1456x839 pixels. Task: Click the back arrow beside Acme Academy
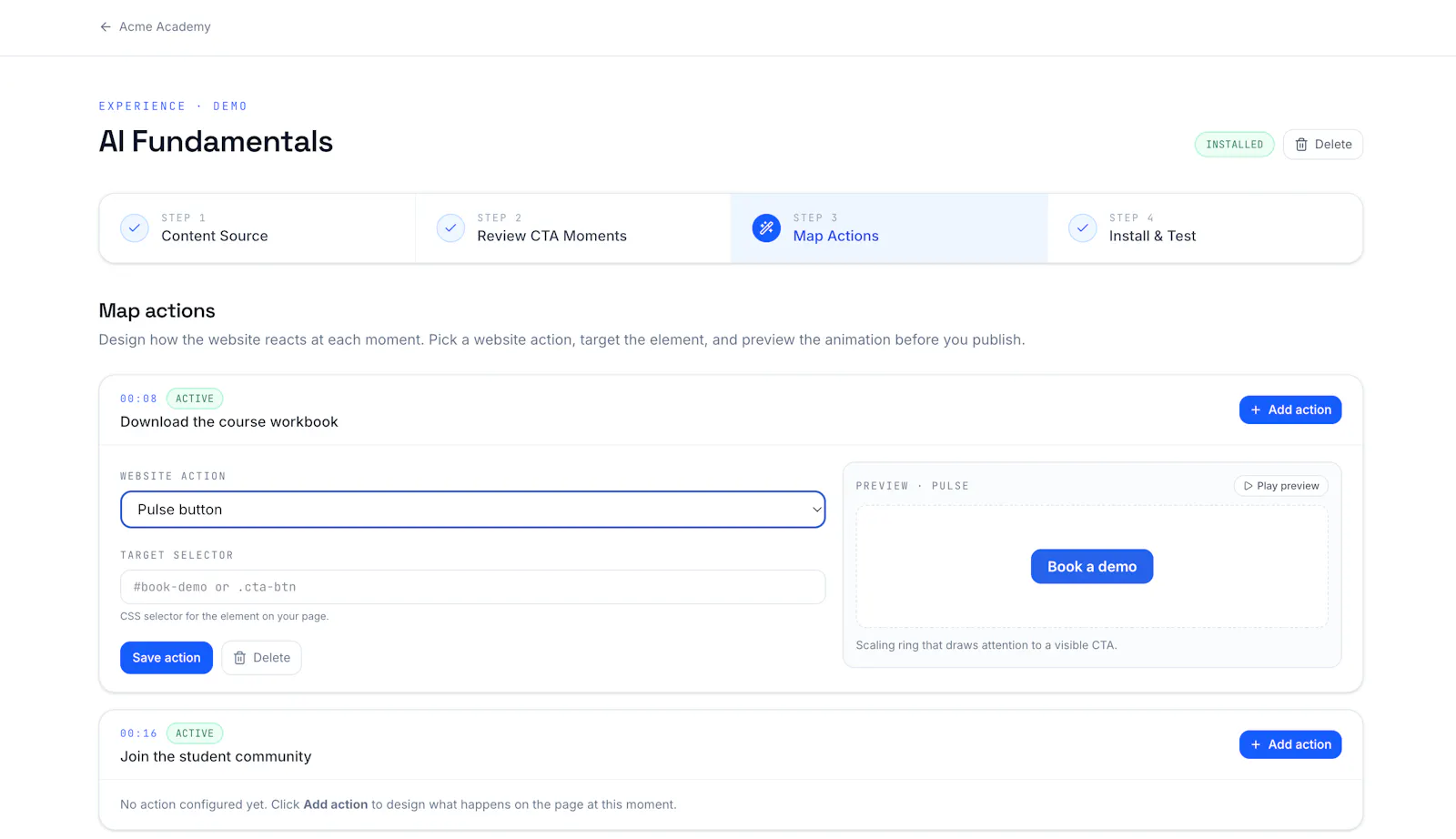click(106, 27)
